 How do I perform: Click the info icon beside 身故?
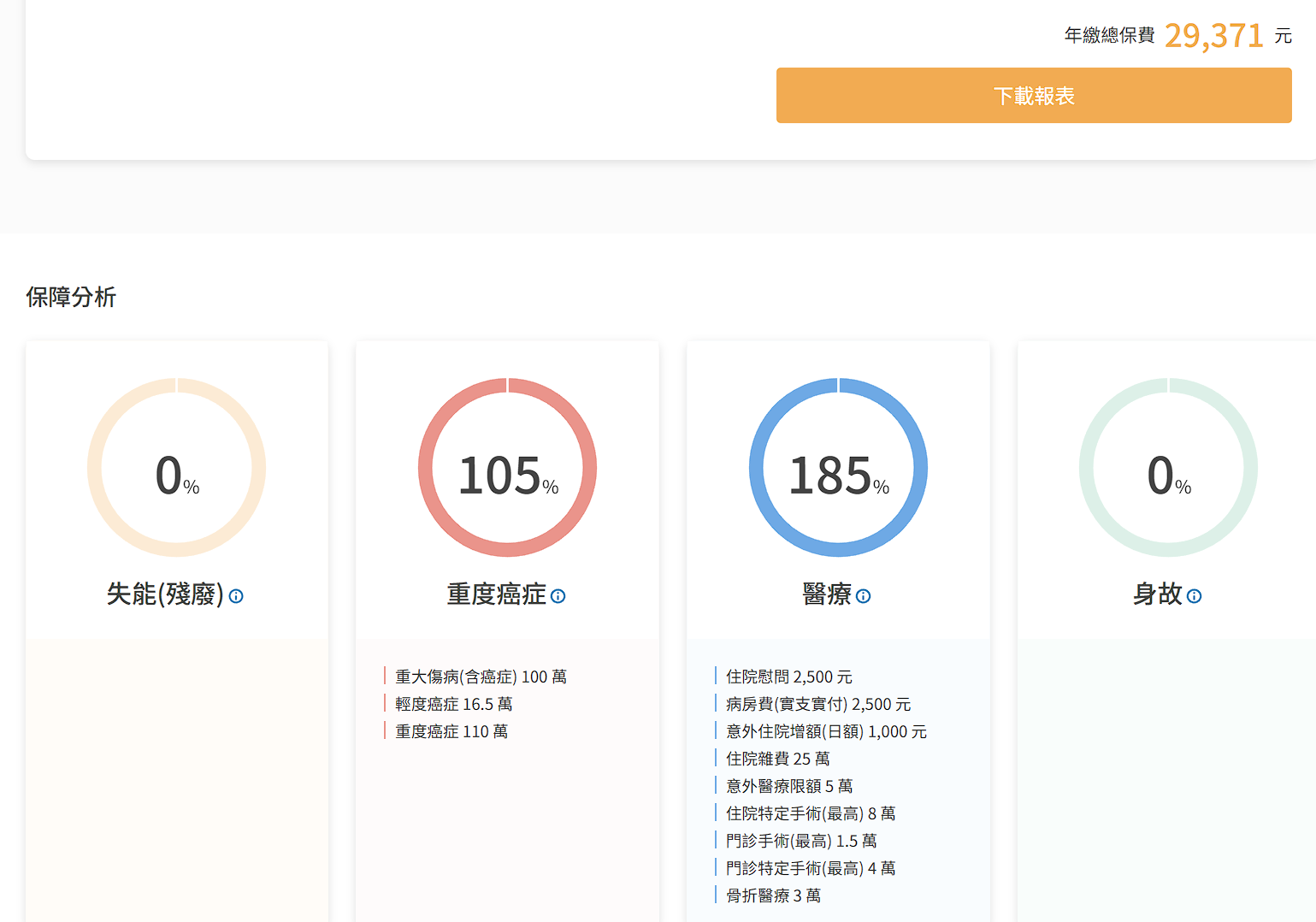coord(1194,596)
